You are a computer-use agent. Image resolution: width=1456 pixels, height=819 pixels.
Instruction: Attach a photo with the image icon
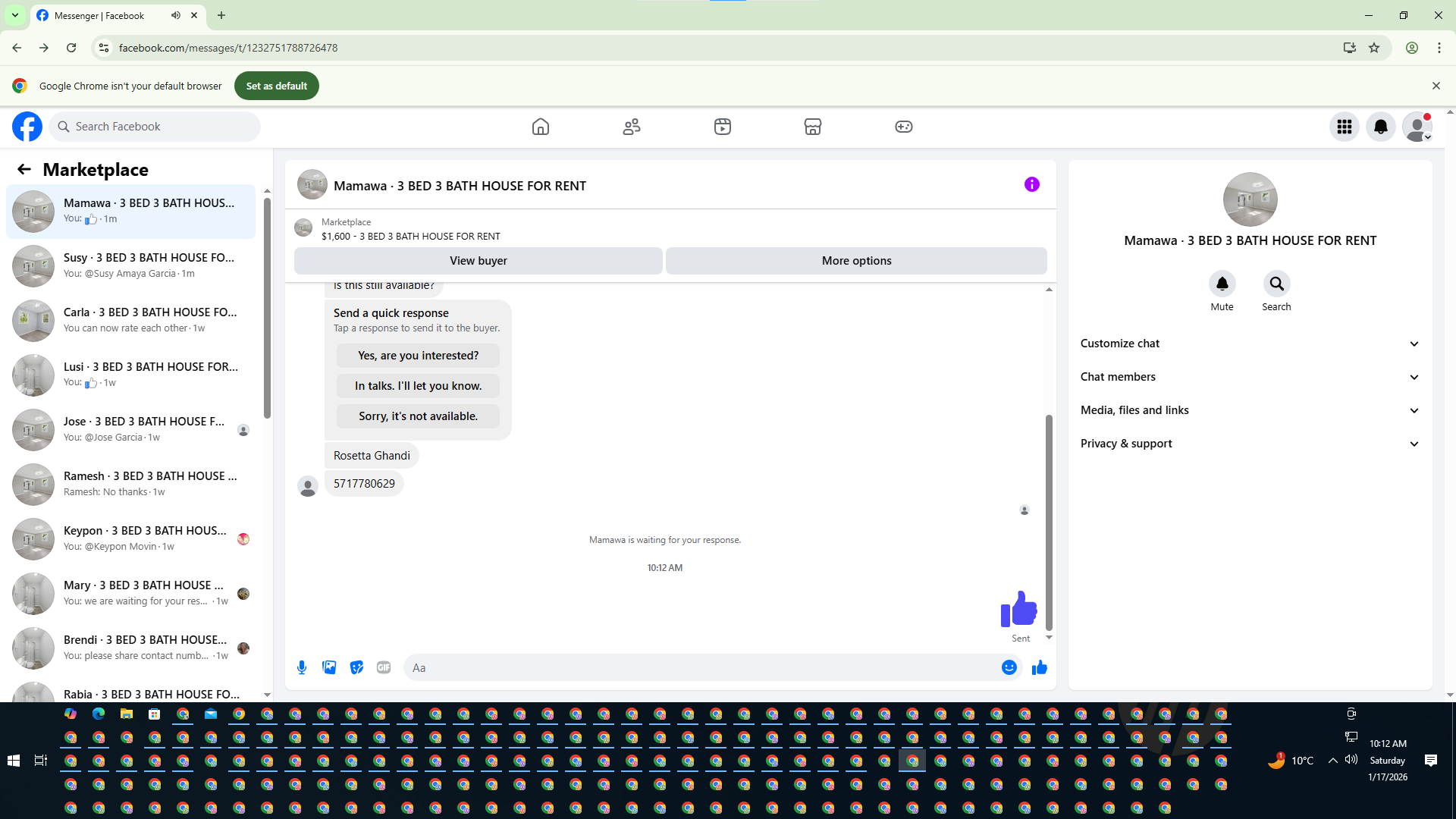(x=329, y=667)
